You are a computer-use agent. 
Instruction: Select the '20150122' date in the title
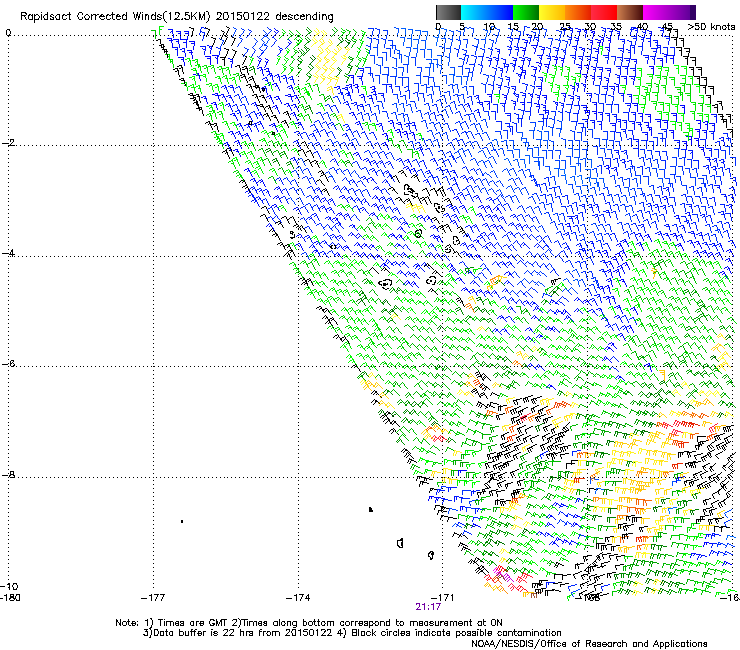point(243,17)
